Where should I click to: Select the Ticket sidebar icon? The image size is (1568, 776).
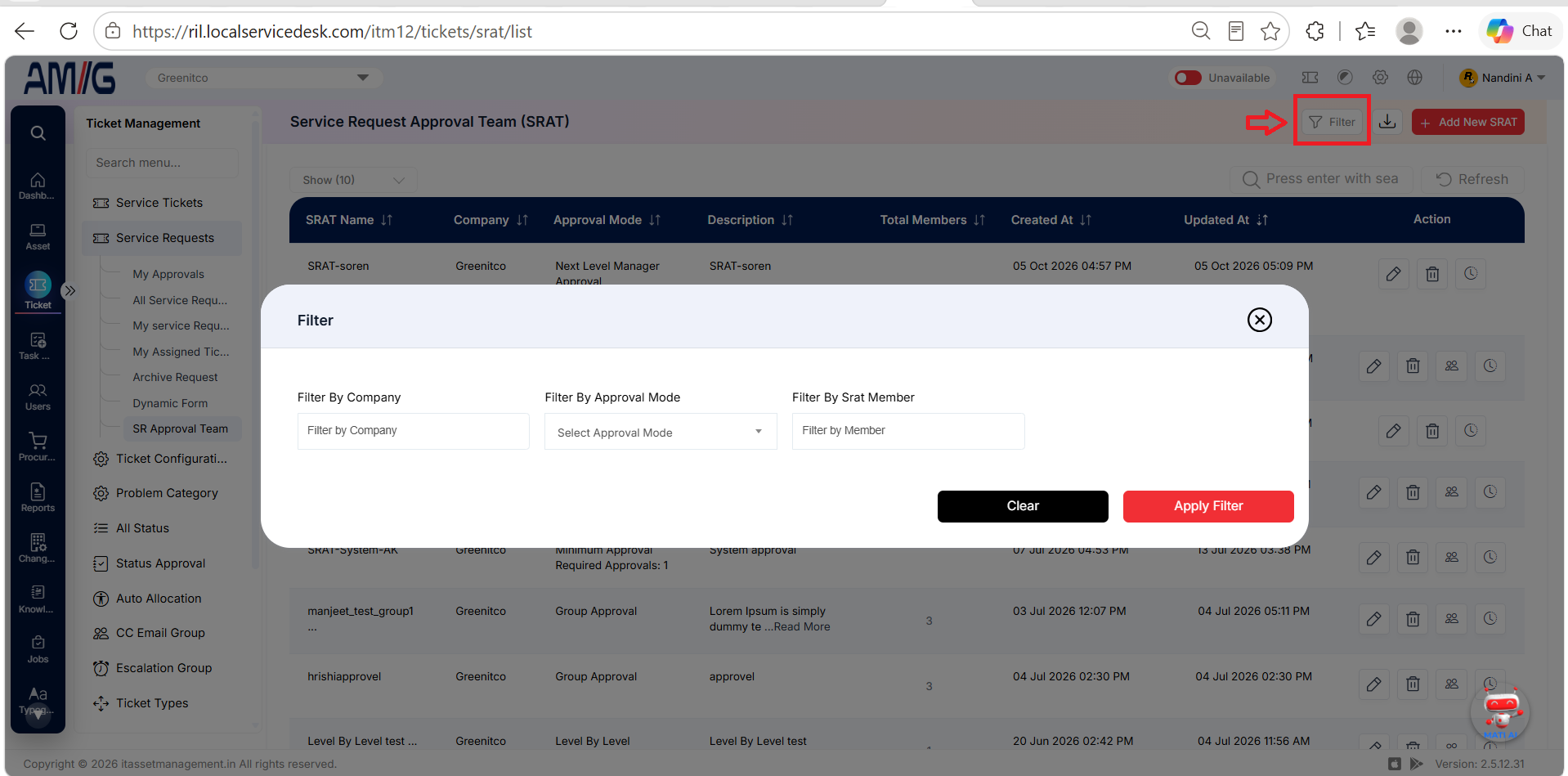(x=38, y=290)
